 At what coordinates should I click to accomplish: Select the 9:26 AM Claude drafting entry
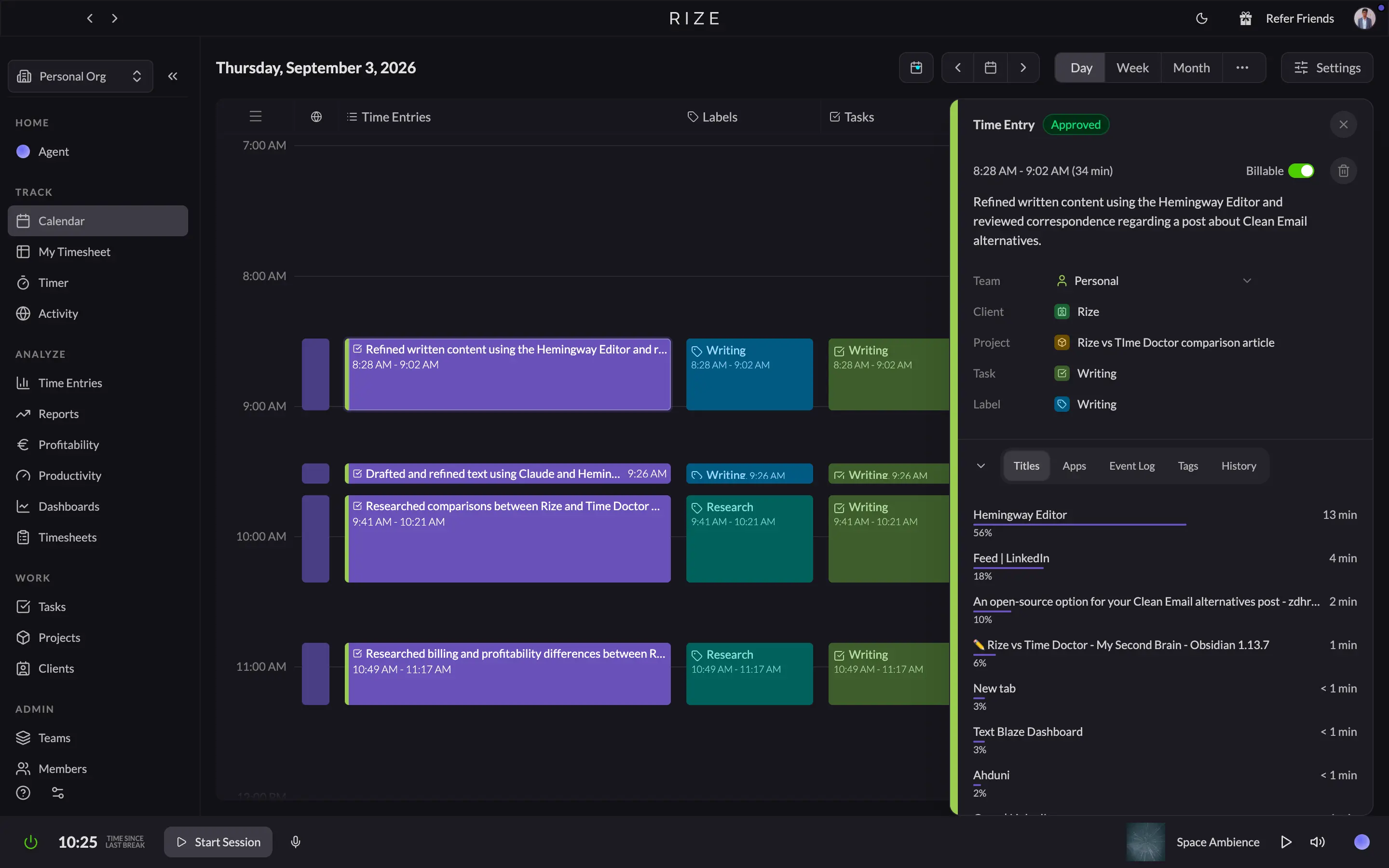click(507, 474)
